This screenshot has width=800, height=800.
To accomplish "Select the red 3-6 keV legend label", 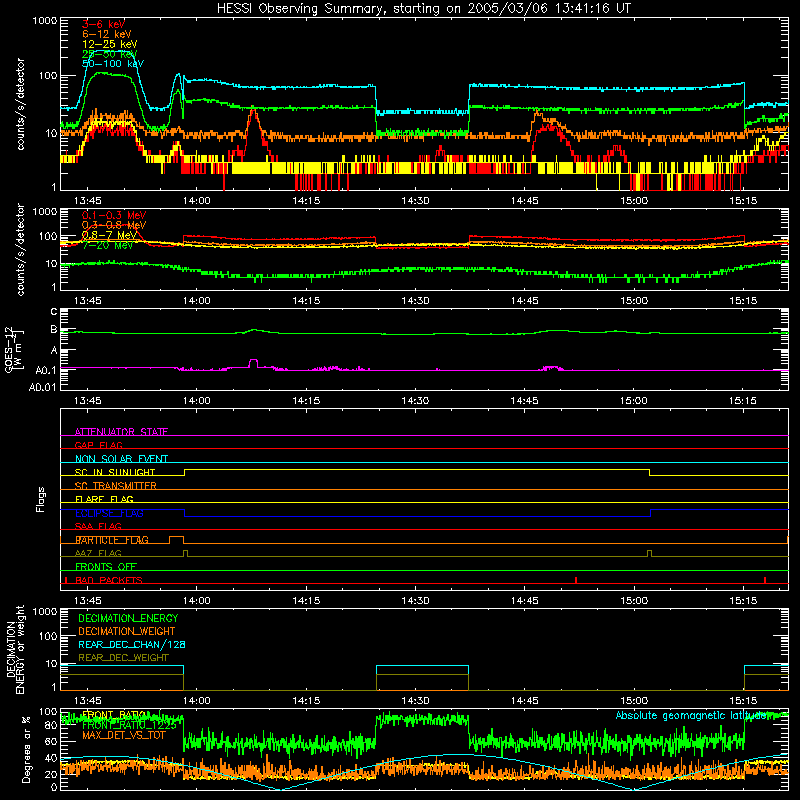I will click(103, 24).
